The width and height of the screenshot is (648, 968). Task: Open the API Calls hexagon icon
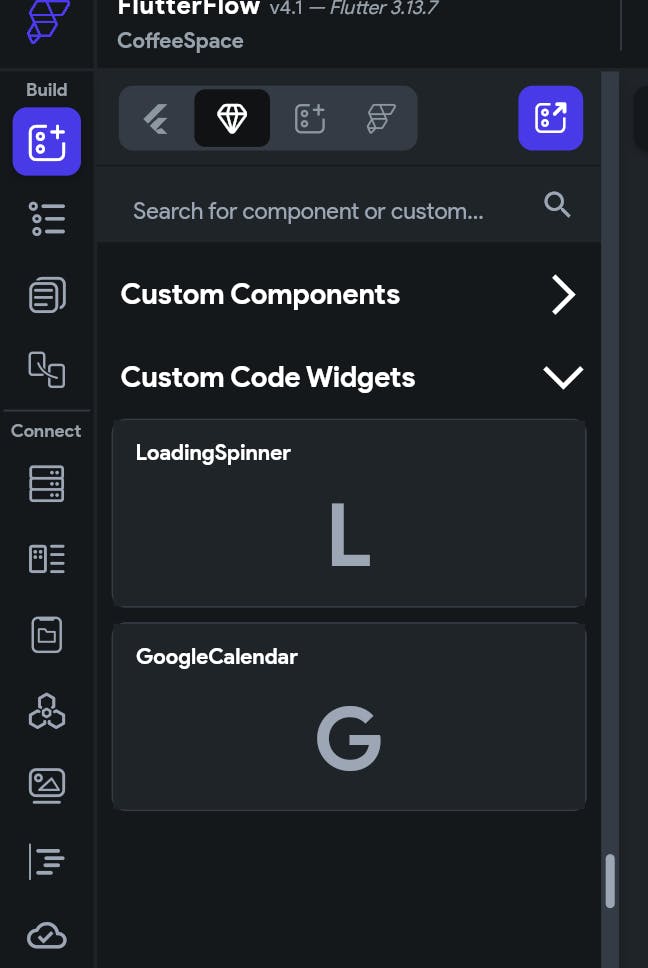tap(47, 711)
